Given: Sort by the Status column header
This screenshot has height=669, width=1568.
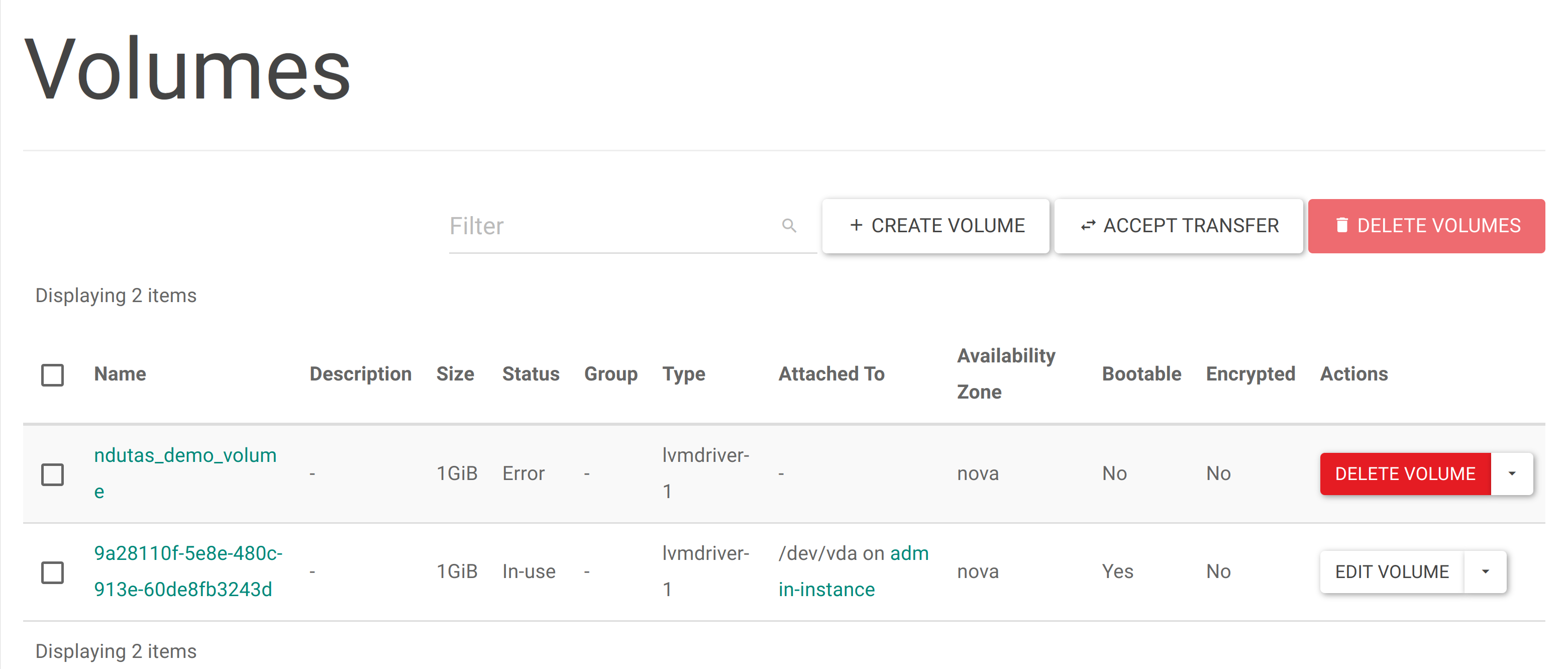Looking at the screenshot, I should click(x=530, y=374).
